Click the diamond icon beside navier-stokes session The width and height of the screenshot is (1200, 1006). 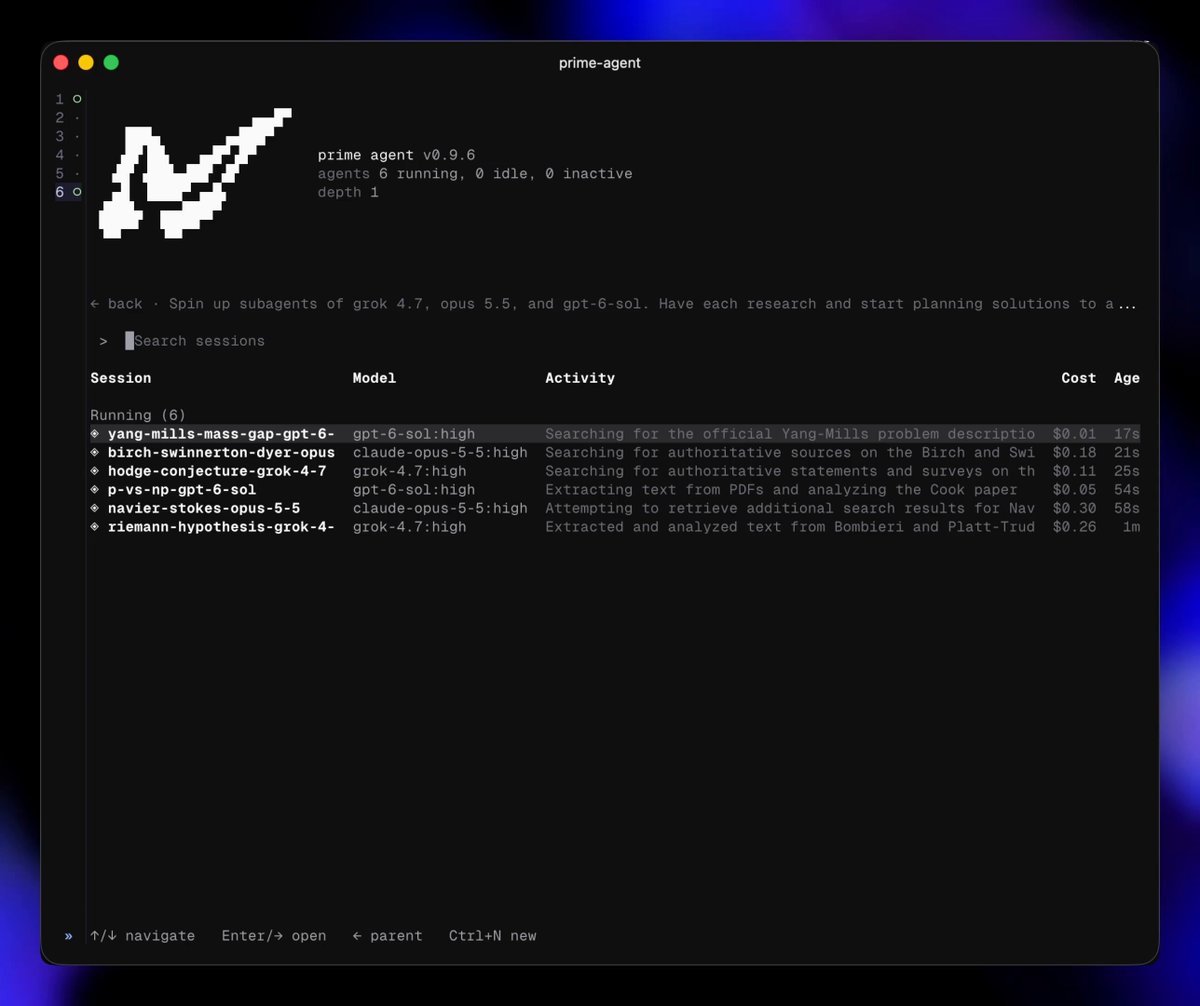click(x=95, y=508)
